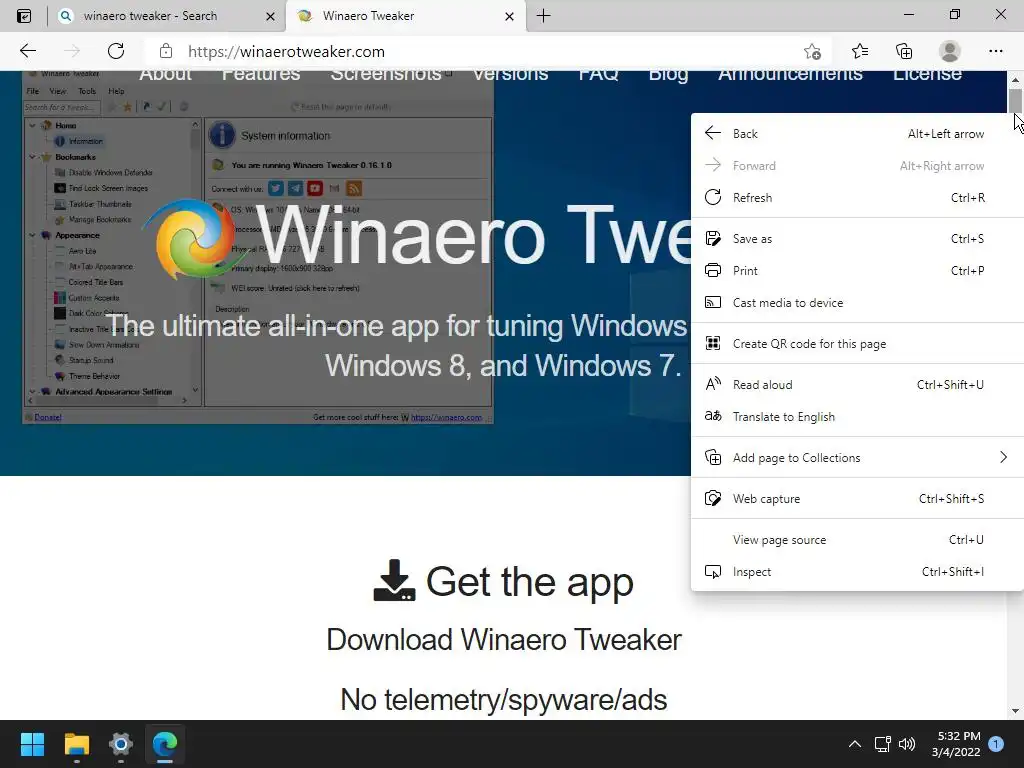1024x768 pixels.
Task: Open the Favorites list icon
Action: pos(859,51)
